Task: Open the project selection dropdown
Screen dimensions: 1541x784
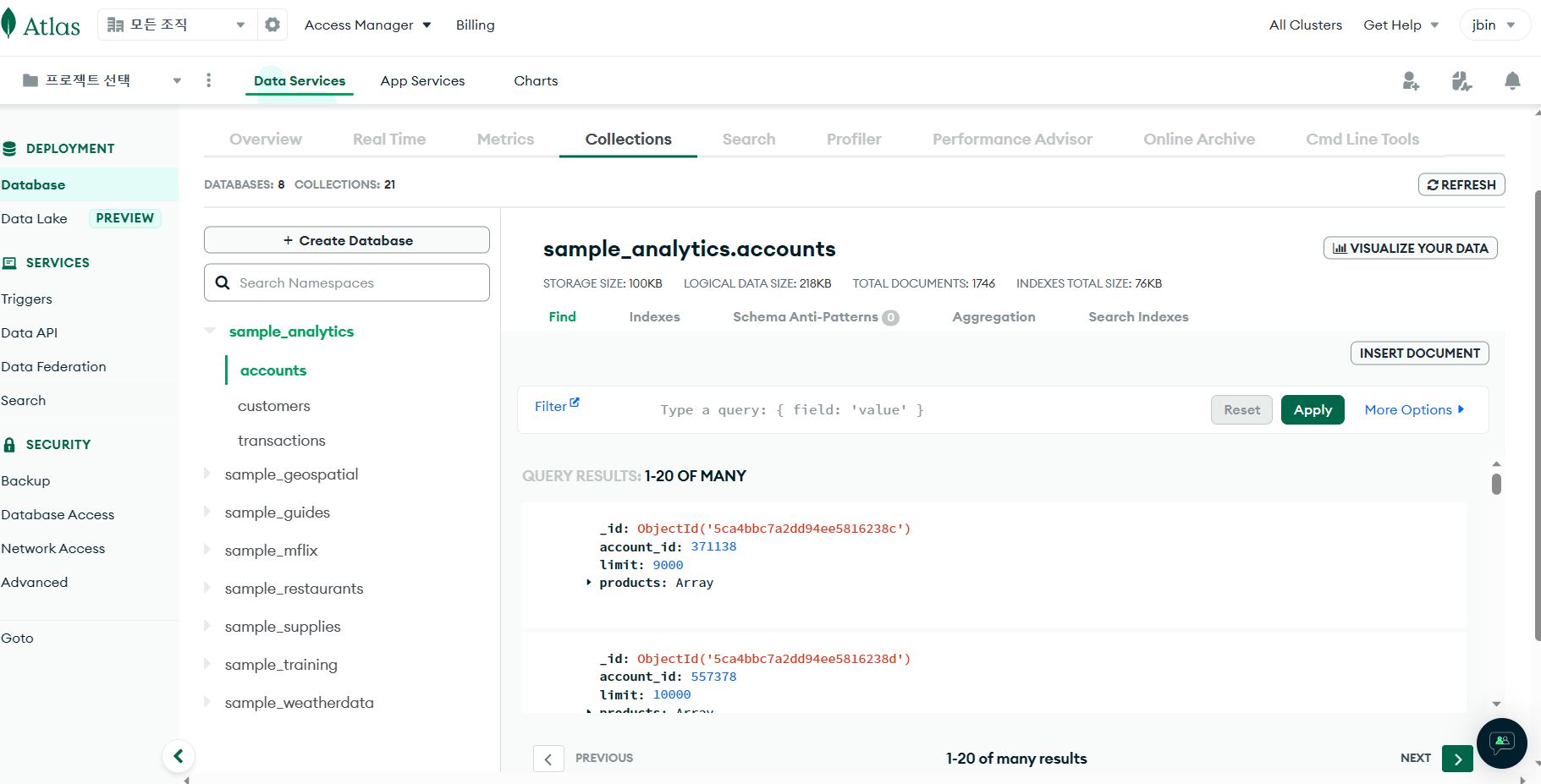Action: point(102,80)
